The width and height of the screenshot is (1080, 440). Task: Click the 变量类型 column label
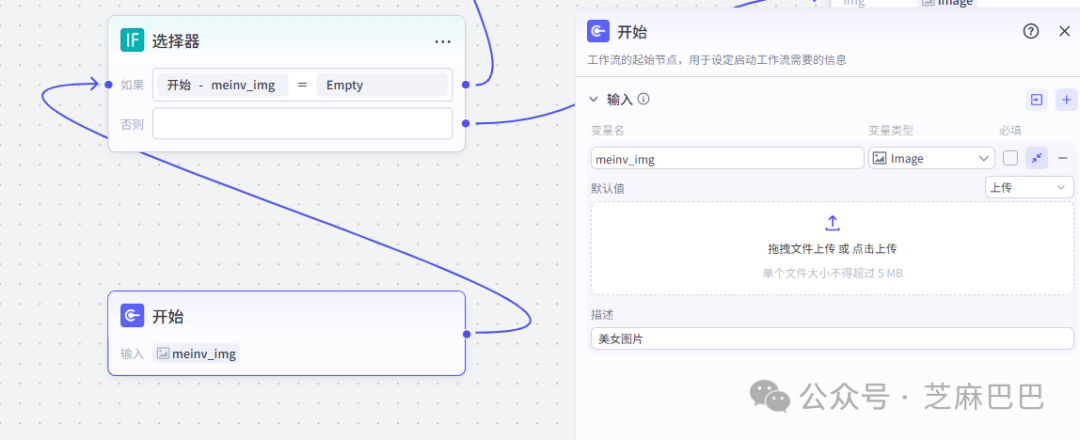tap(891, 131)
